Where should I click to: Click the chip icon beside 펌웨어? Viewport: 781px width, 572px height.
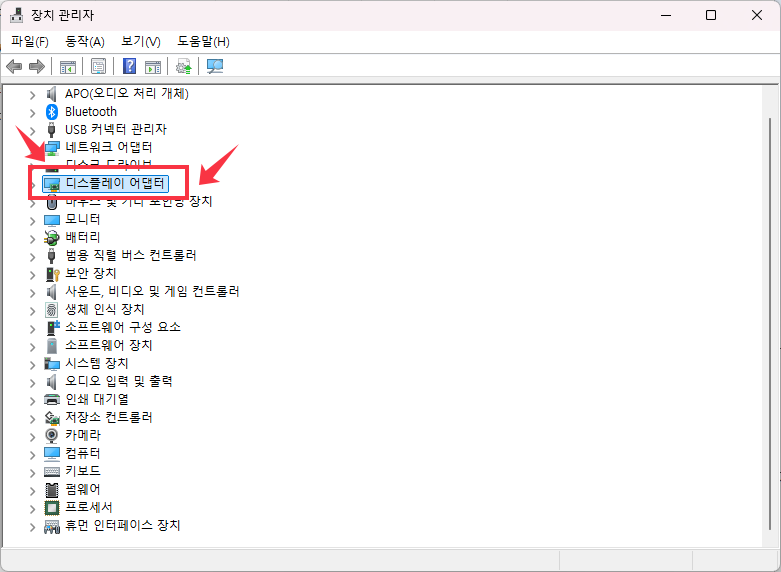(x=52, y=489)
